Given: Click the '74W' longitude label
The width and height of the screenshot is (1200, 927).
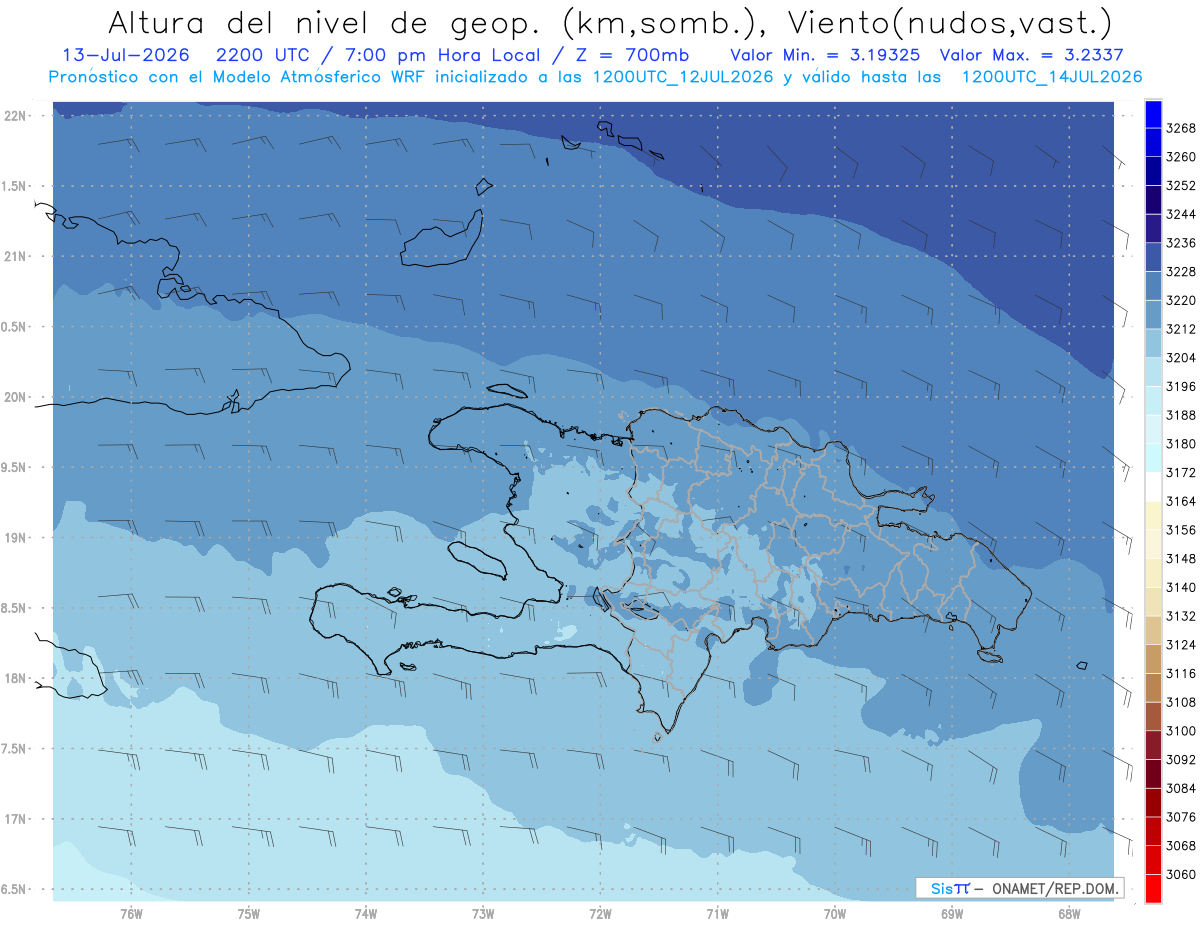Looking at the screenshot, I should coord(366,913).
